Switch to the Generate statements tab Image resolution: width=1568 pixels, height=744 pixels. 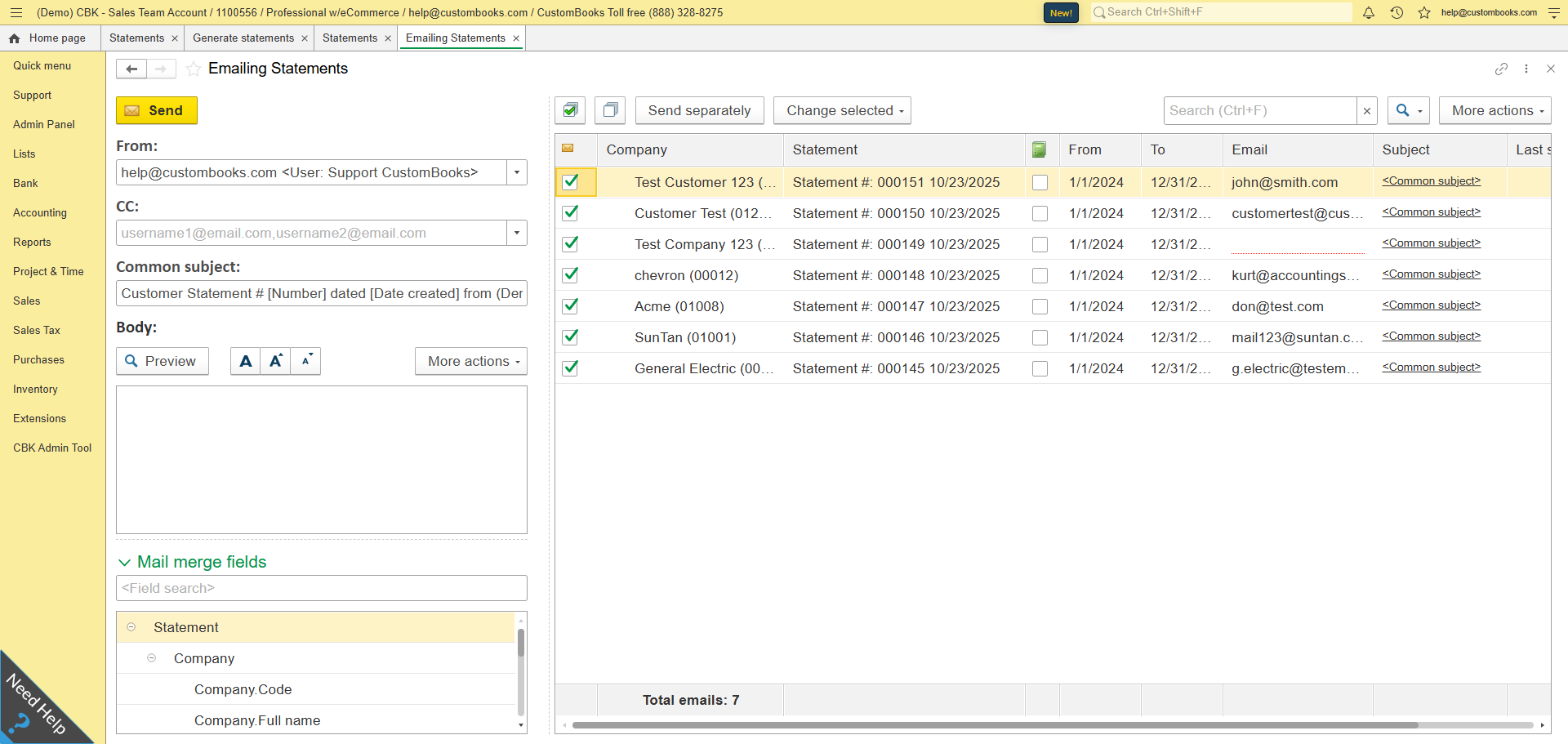243,38
